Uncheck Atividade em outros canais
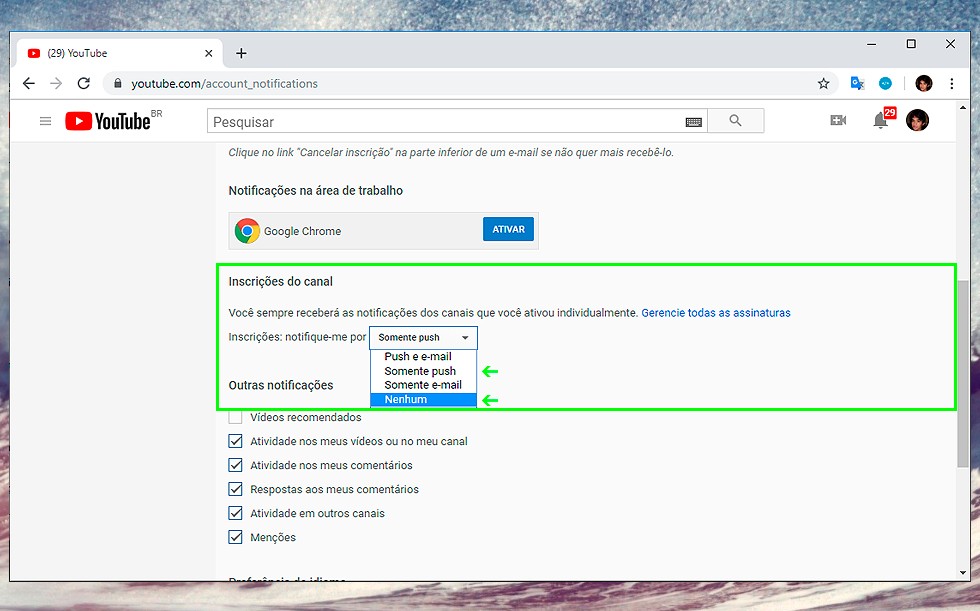The image size is (980, 611). point(235,513)
